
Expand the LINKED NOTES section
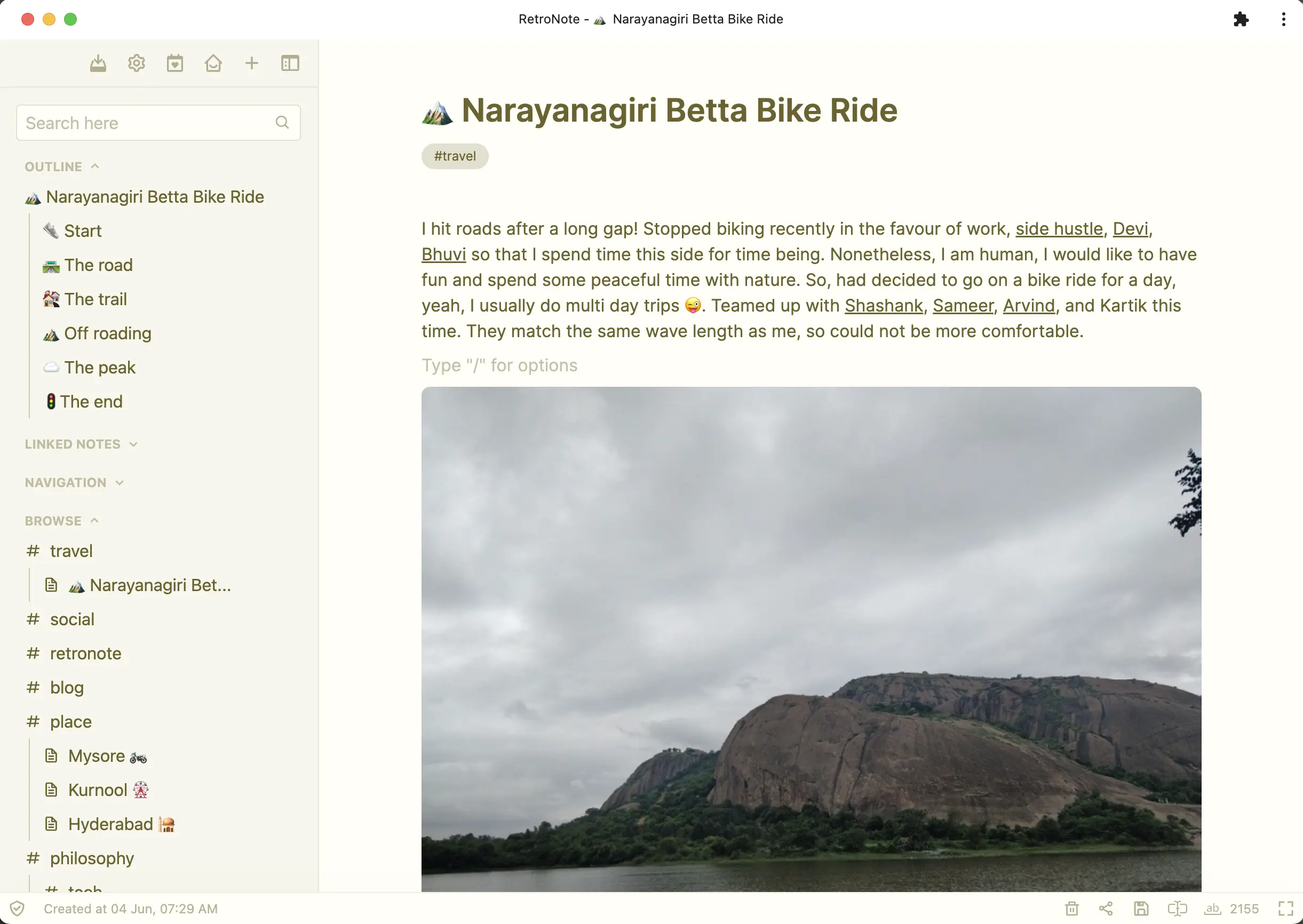[x=81, y=444]
